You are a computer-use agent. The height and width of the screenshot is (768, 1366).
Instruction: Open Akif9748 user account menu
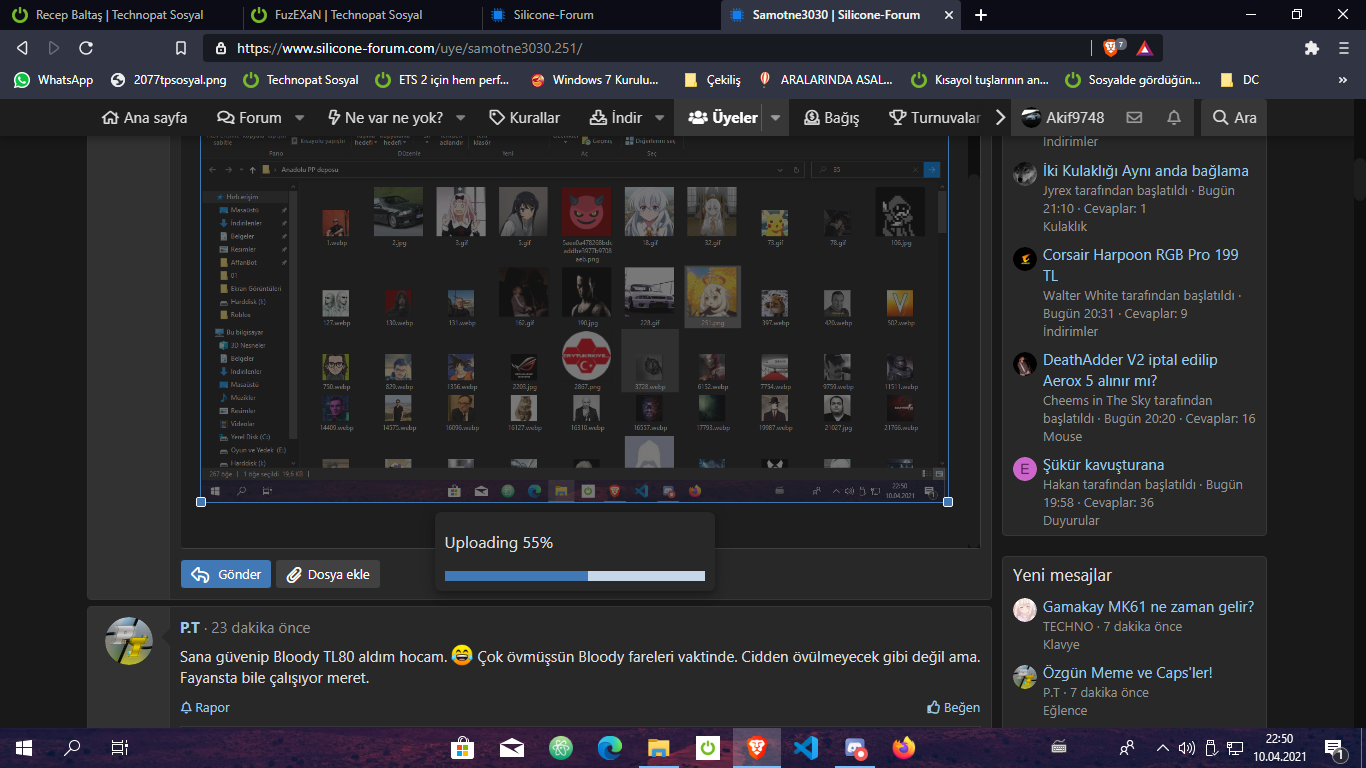(1063, 118)
